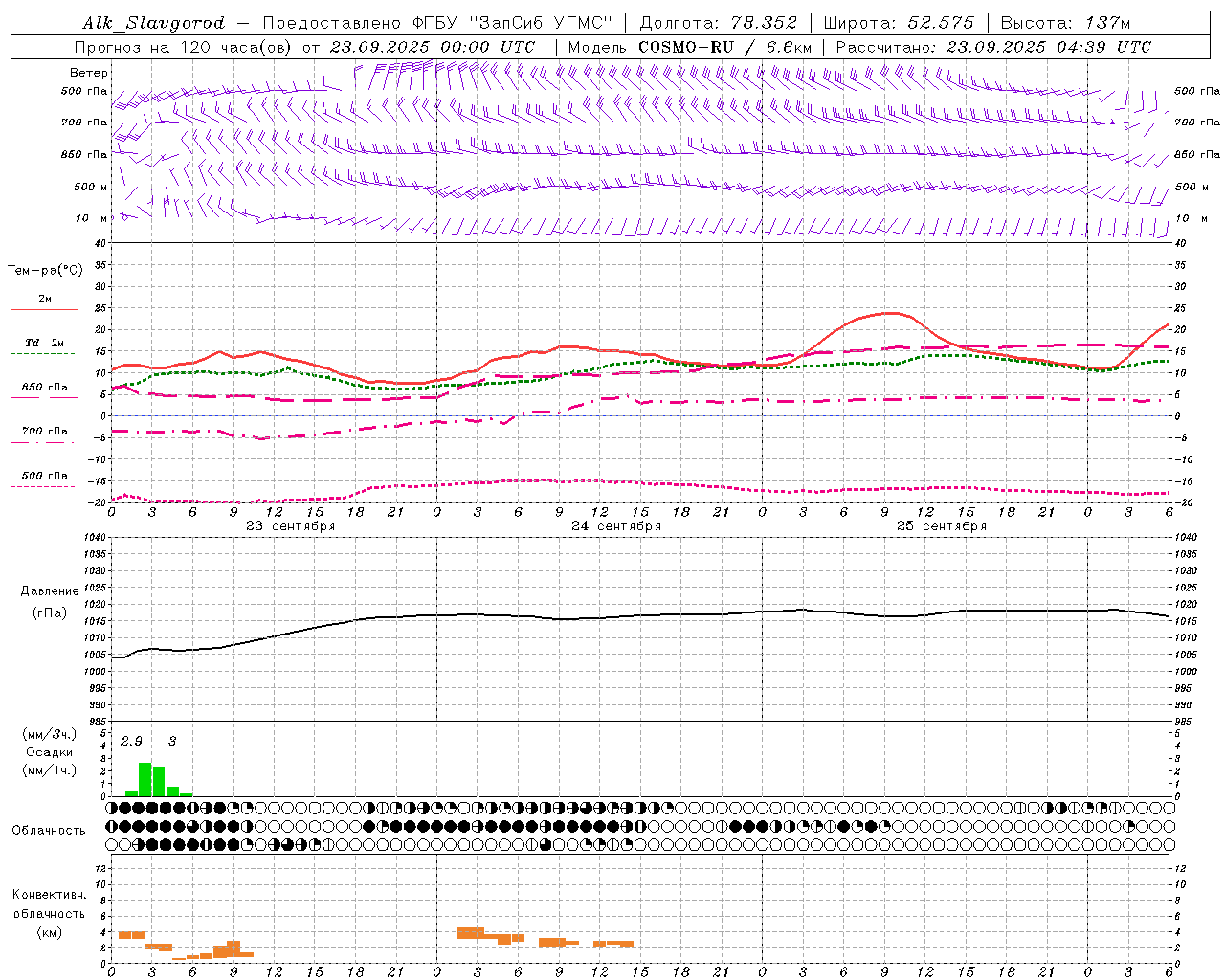The height and width of the screenshot is (980, 1225).
Task: Click the '25 сентября' date label
Action: 942,526
